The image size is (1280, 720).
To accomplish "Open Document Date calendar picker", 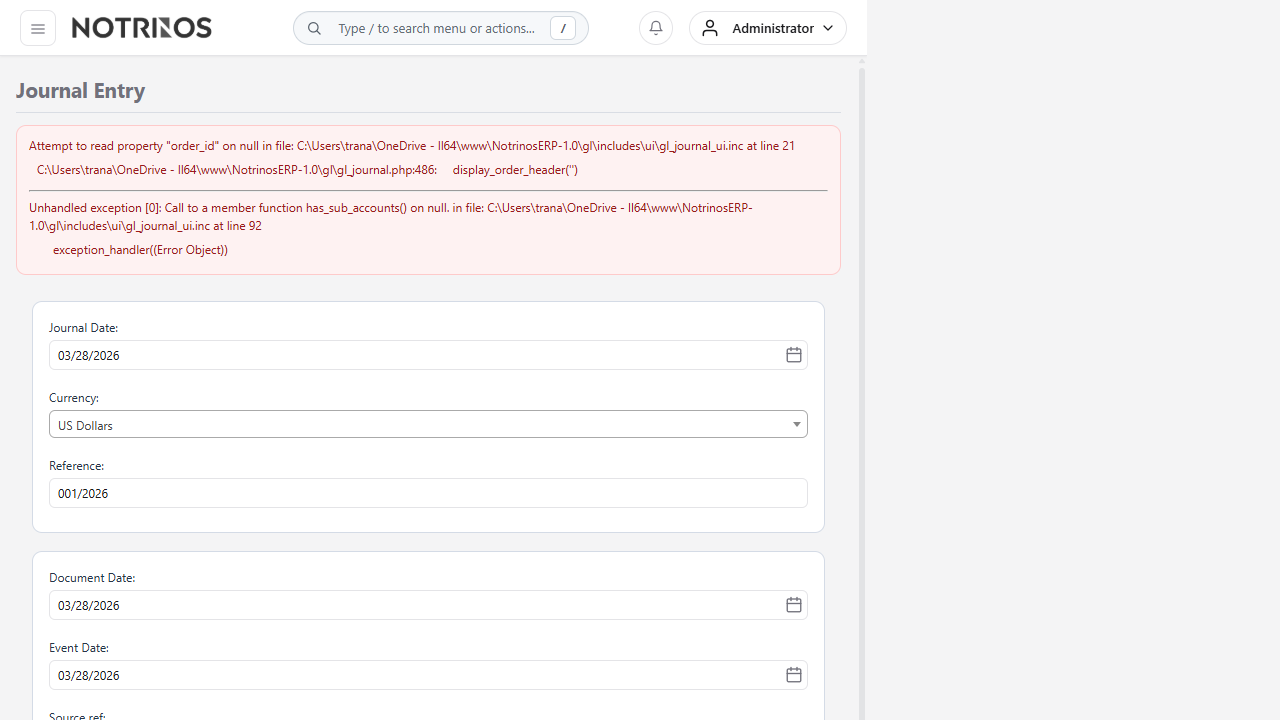I will click(x=793, y=605).
